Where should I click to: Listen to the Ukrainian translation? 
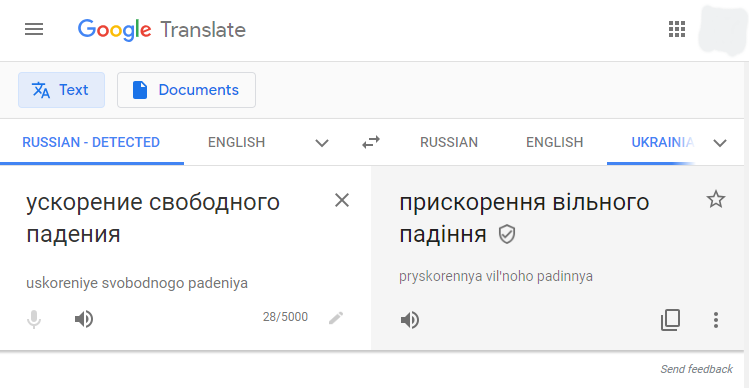(410, 320)
